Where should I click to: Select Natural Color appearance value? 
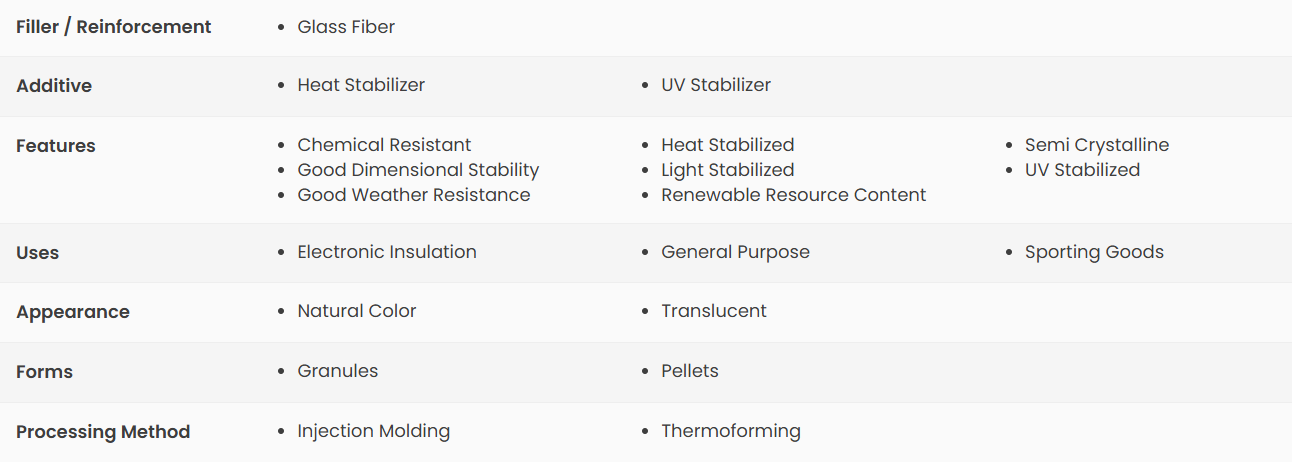coord(357,311)
